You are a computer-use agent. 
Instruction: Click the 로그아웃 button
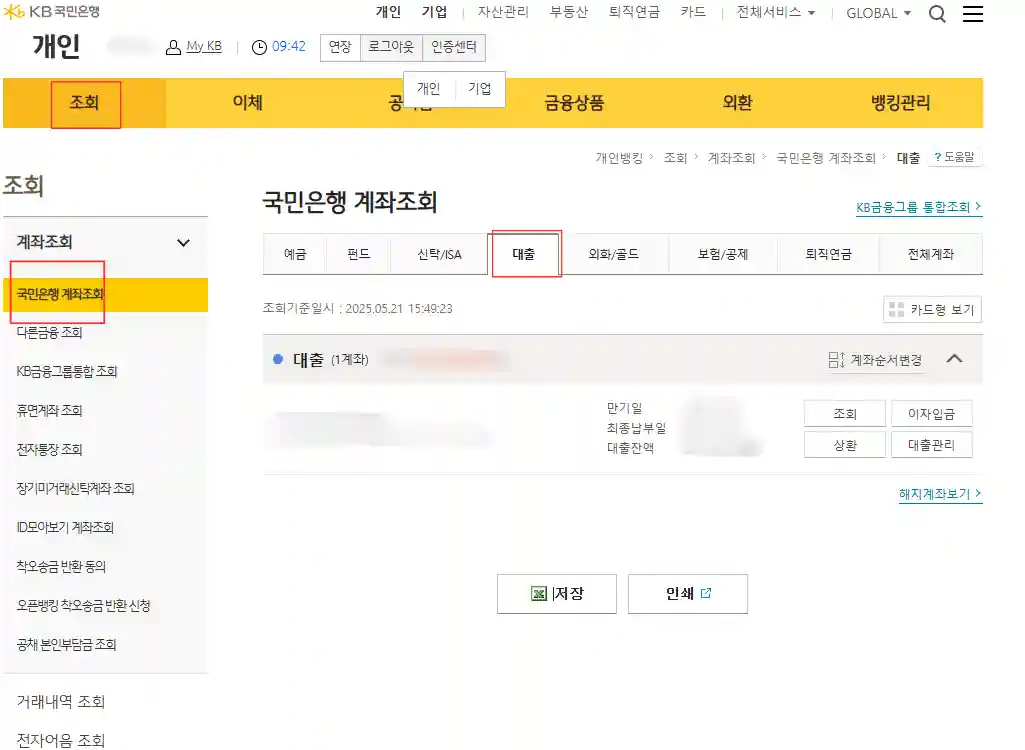[x=391, y=47]
